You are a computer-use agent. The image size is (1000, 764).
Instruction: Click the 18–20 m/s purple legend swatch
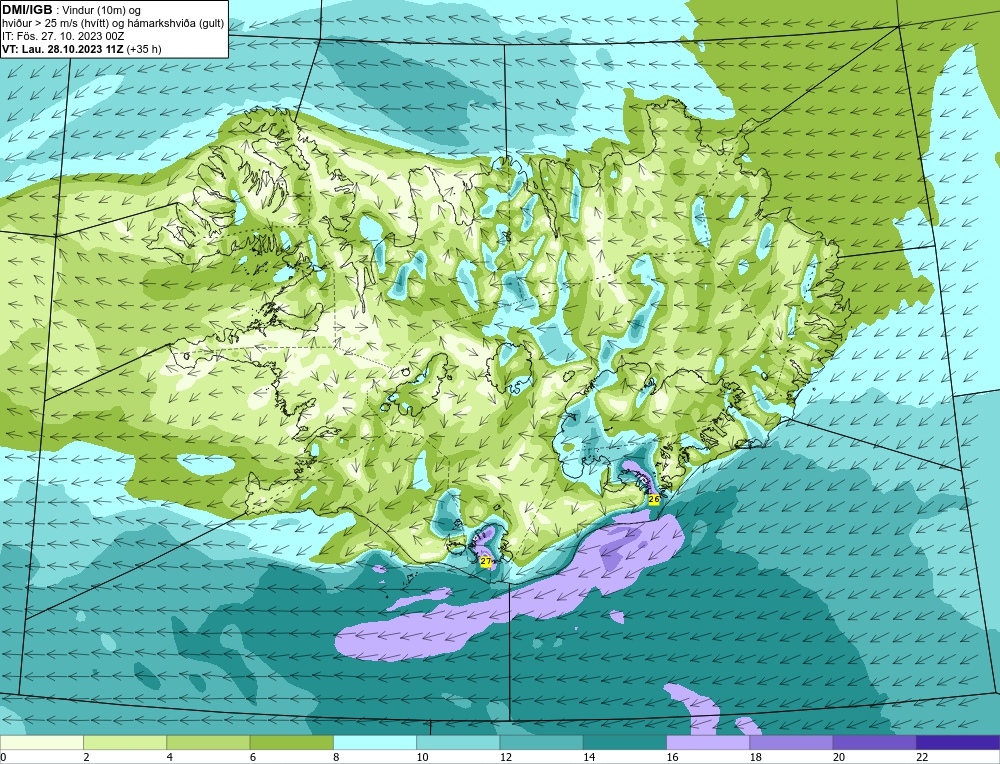[x=791, y=742]
